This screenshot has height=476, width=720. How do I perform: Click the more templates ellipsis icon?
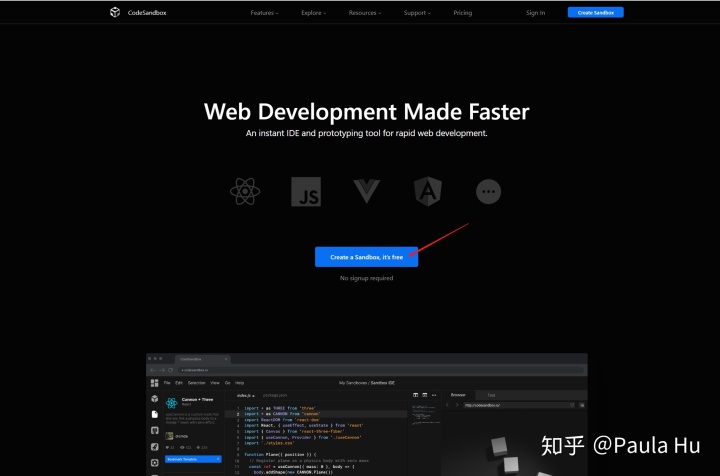(x=488, y=191)
